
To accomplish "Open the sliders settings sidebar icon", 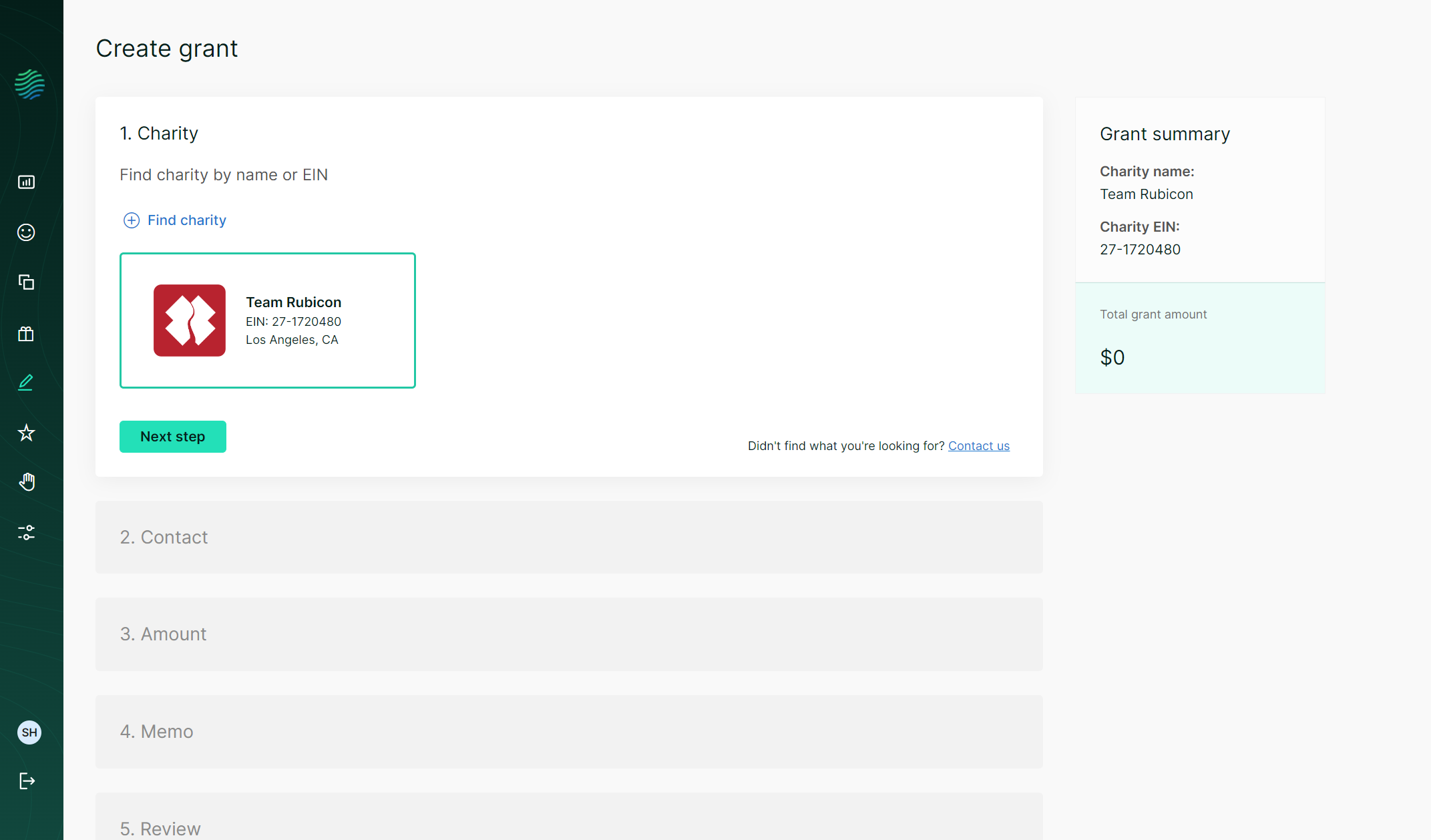I will 26,532.
